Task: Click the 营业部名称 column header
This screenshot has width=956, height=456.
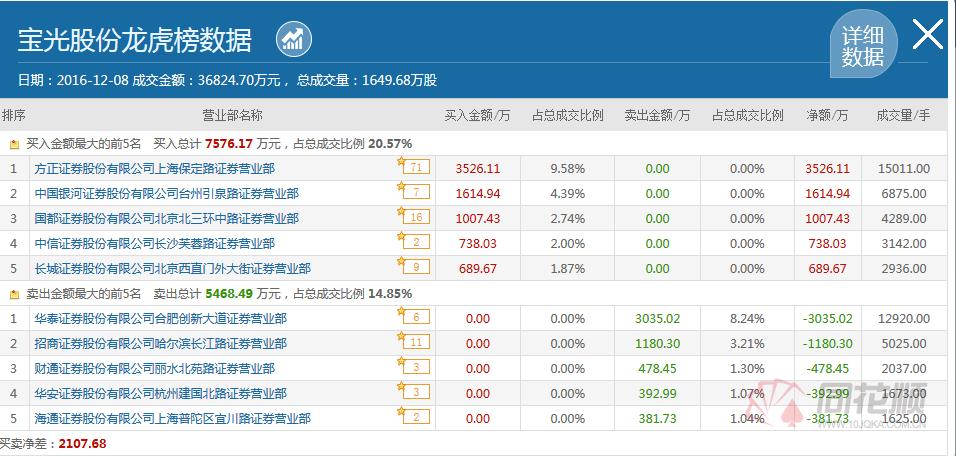Action: point(232,115)
